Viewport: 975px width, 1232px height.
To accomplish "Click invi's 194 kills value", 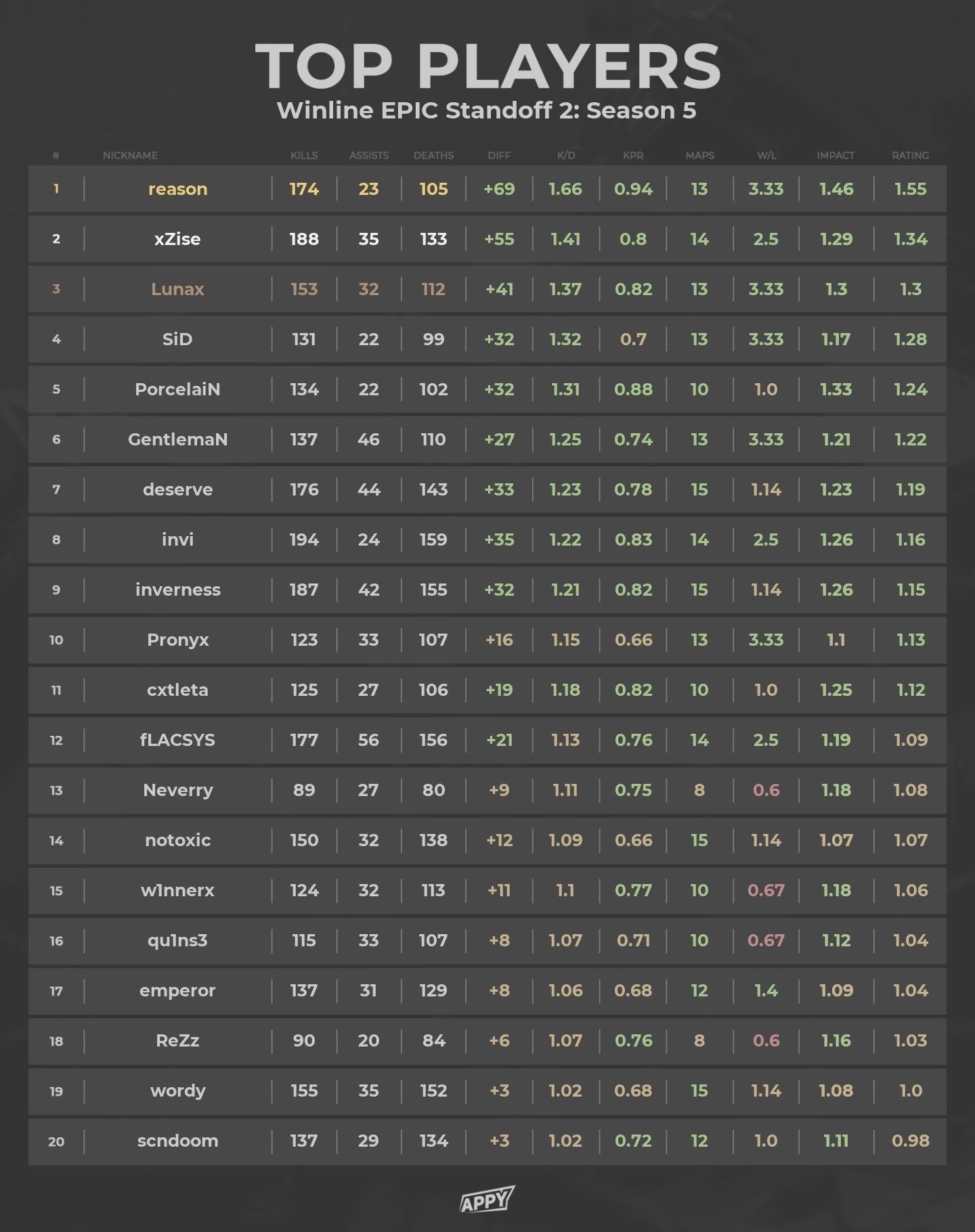I will click(304, 540).
